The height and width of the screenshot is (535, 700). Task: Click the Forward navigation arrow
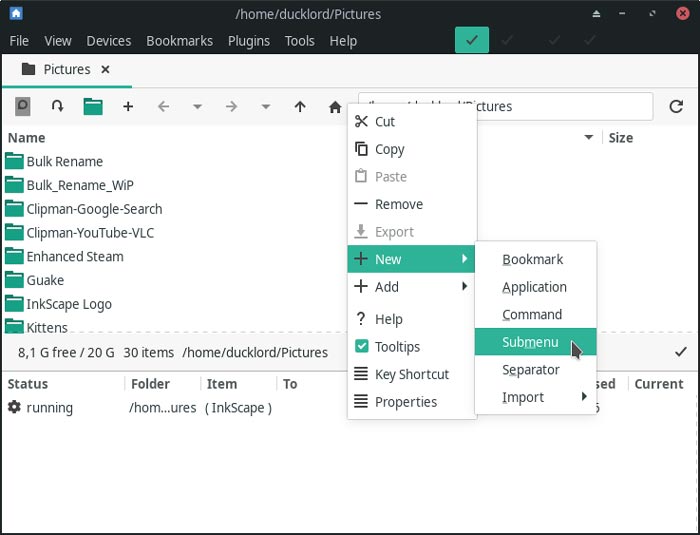(231, 107)
